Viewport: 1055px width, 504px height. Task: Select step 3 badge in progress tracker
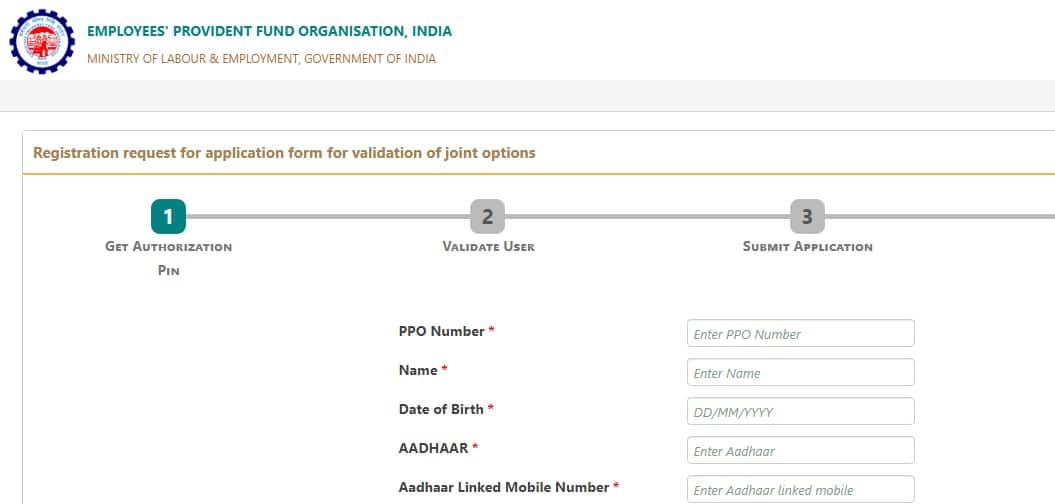coord(807,217)
